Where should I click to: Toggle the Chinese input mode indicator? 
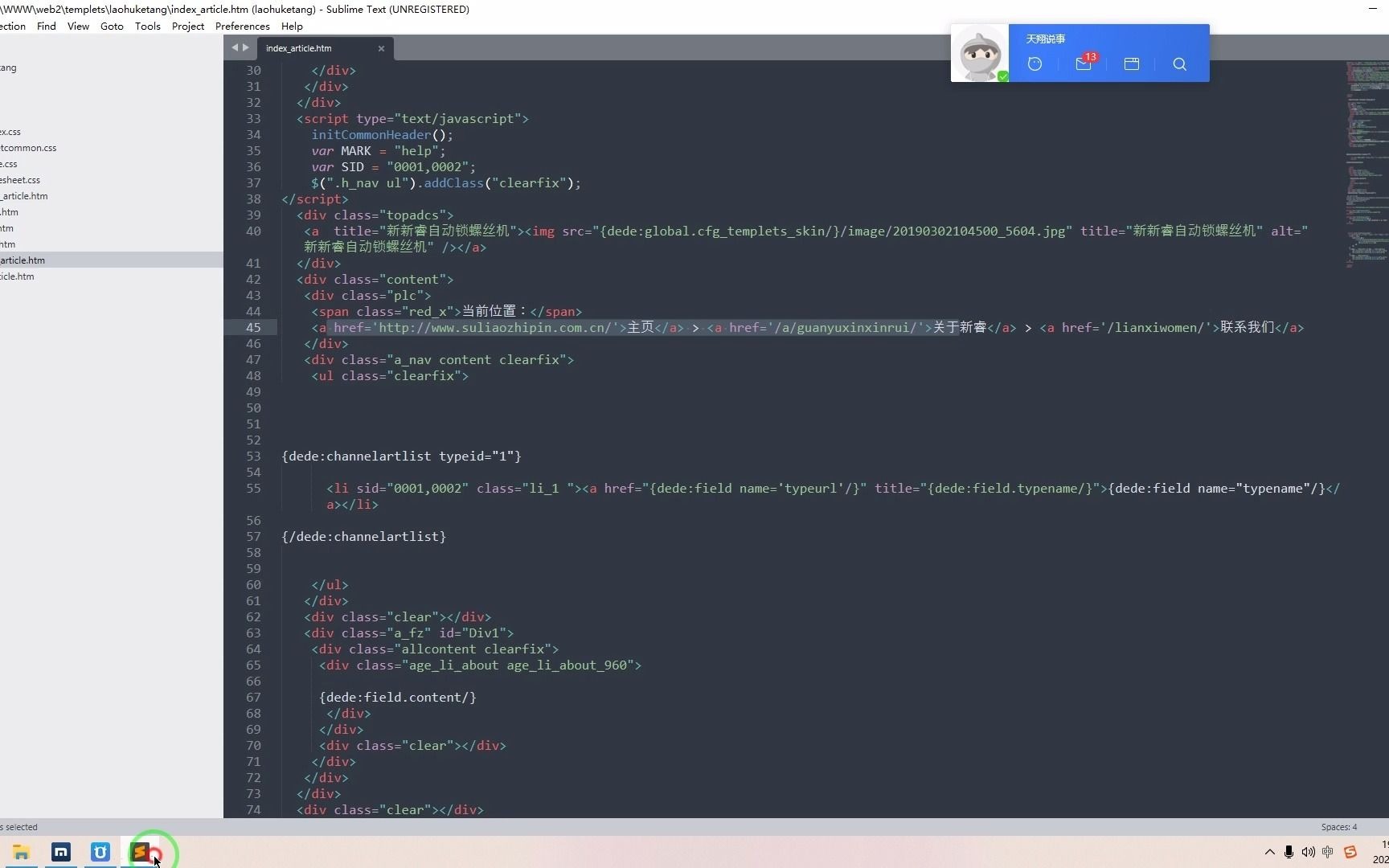1328,852
